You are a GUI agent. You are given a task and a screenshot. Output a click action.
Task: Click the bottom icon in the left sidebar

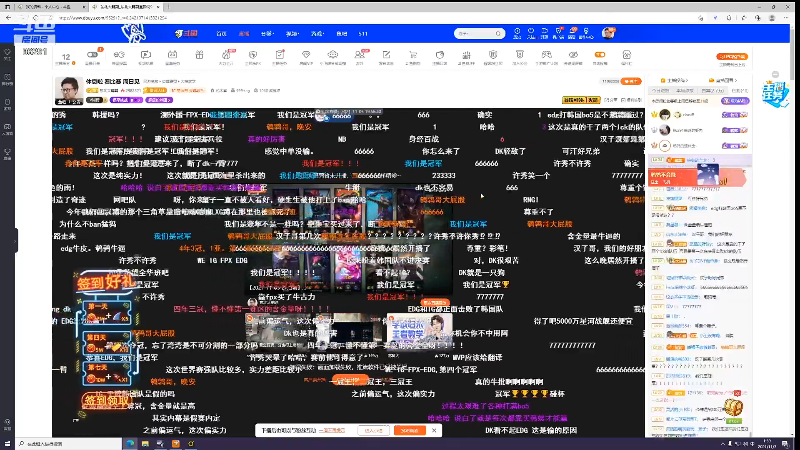point(7,422)
